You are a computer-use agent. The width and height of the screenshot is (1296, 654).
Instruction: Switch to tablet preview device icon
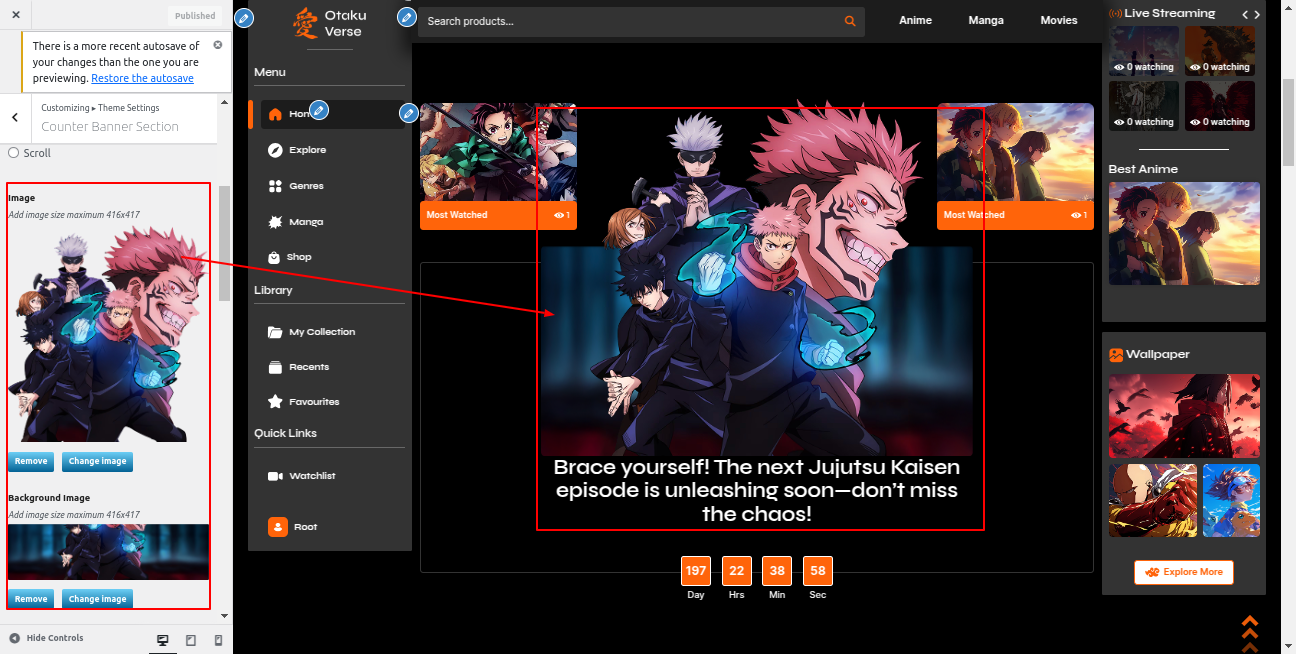pos(191,640)
